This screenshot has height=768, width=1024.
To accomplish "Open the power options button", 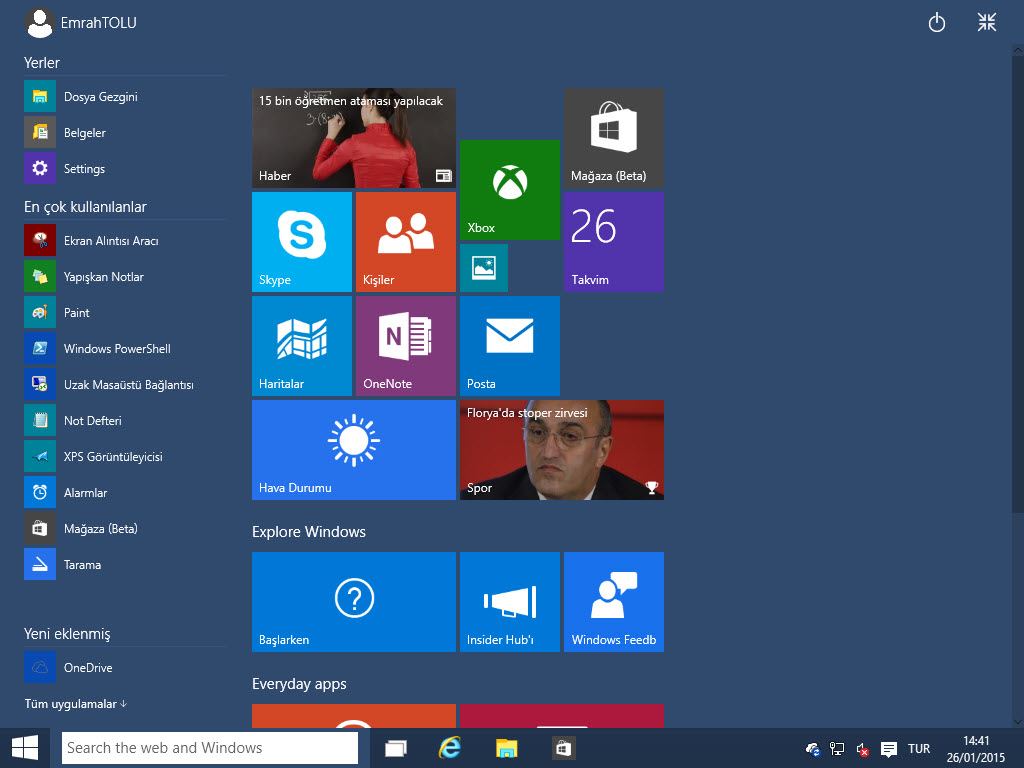I will pos(936,23).
